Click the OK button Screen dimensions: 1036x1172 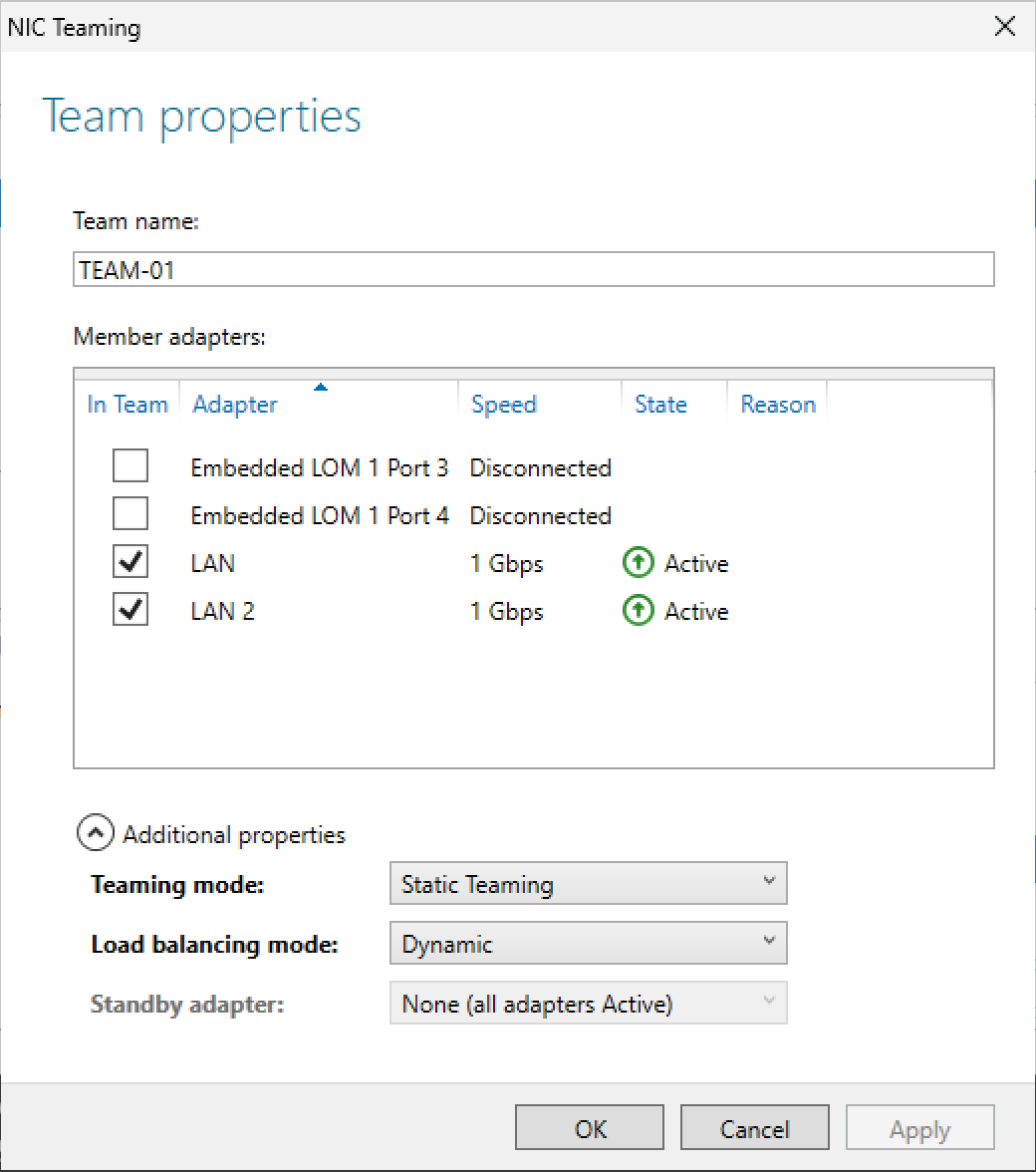[x=590, y=1128]
